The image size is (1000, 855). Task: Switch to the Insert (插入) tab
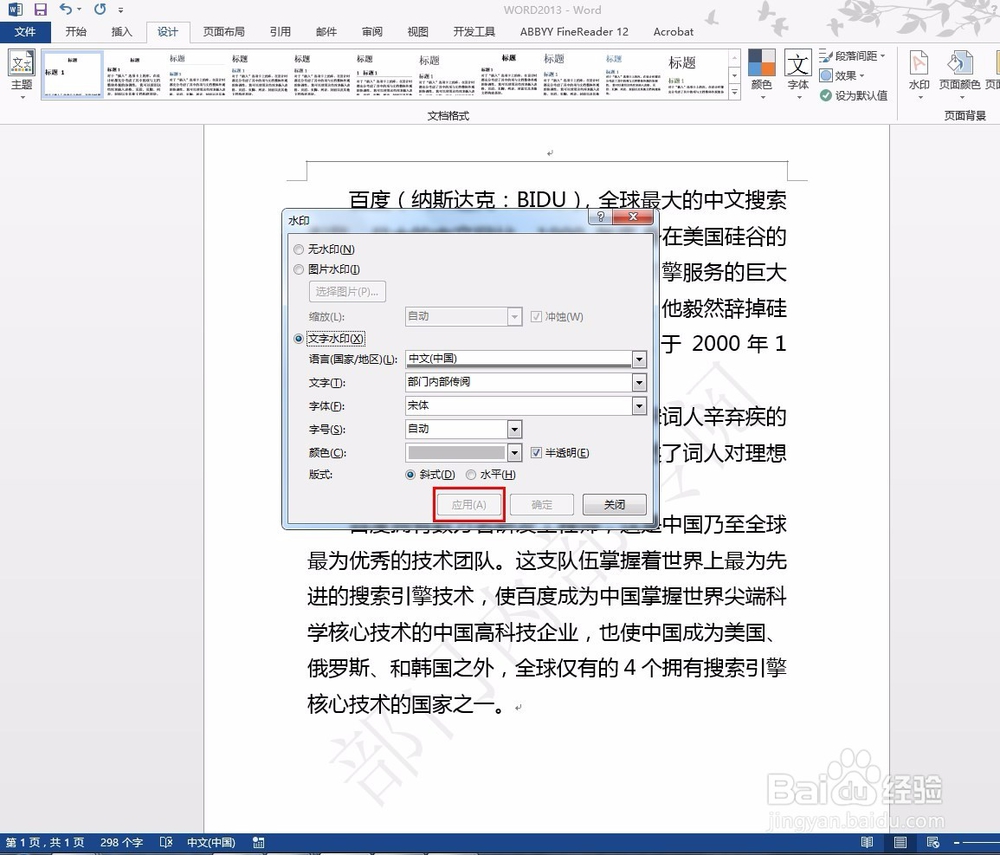[121, 32]
